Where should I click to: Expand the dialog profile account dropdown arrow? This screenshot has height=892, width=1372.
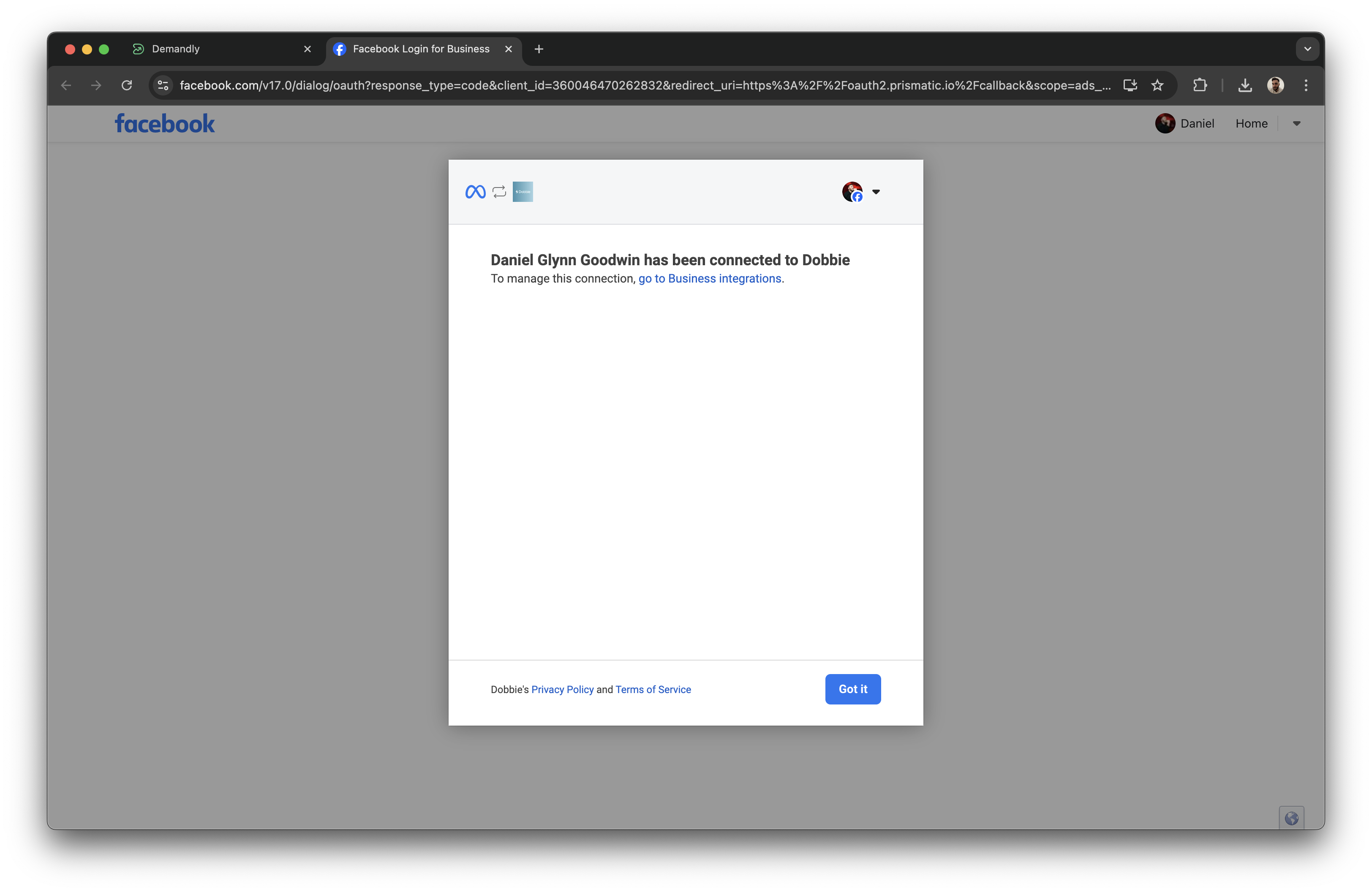(876, 192)
